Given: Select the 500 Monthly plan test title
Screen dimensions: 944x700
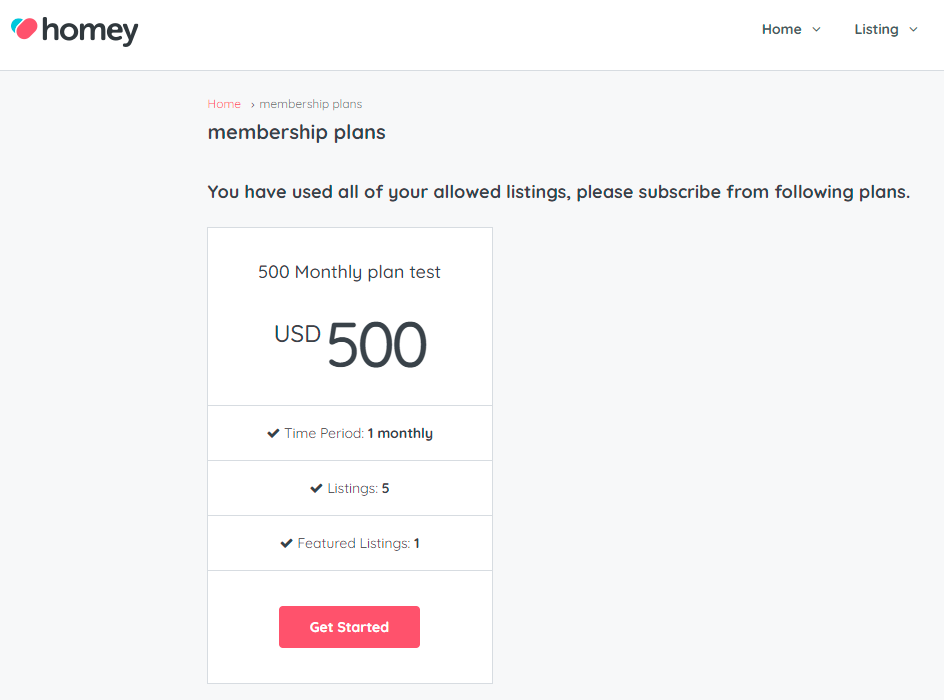Looking at the screenshot, I should [349, 272].
